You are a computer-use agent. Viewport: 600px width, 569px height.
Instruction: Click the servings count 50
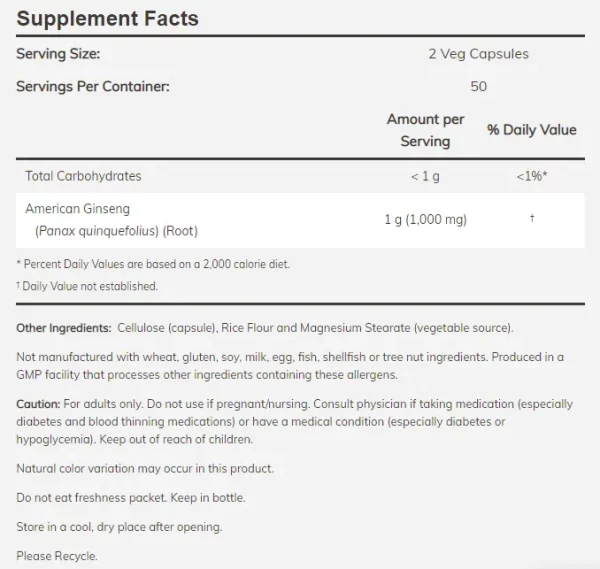(479, 86)
